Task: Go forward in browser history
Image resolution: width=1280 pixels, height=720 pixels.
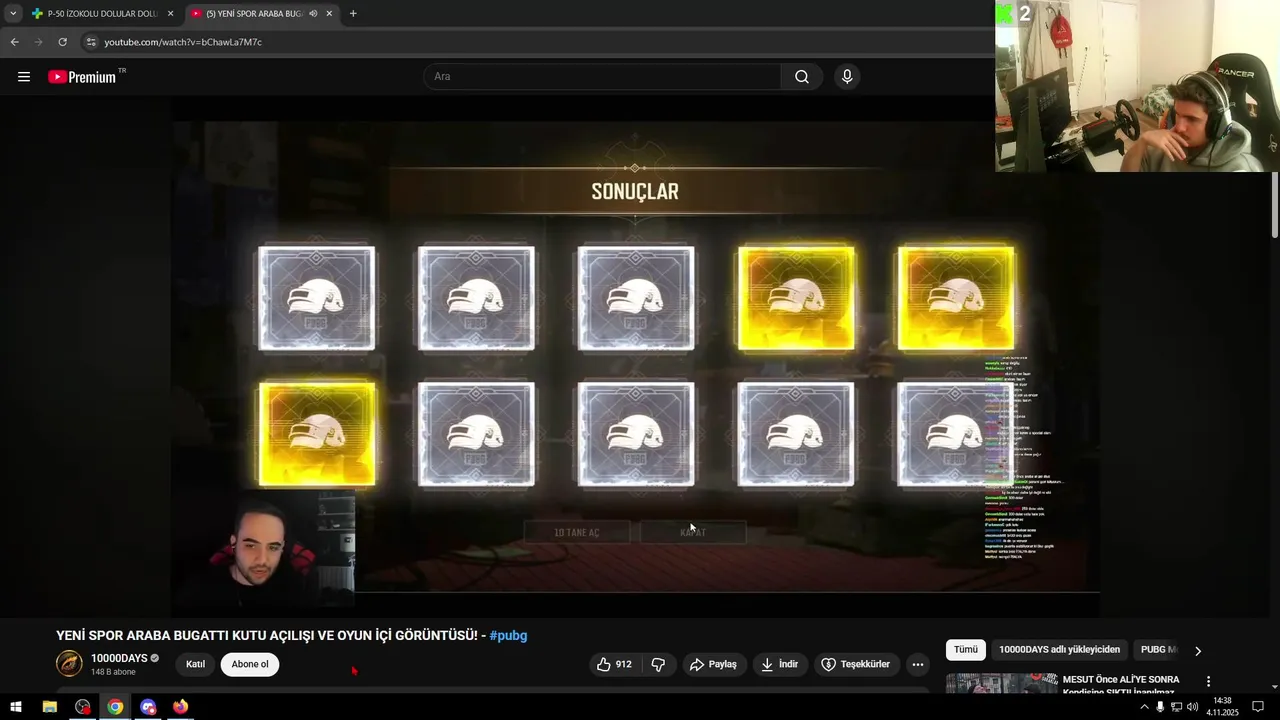Action: (x=38, y=42)
